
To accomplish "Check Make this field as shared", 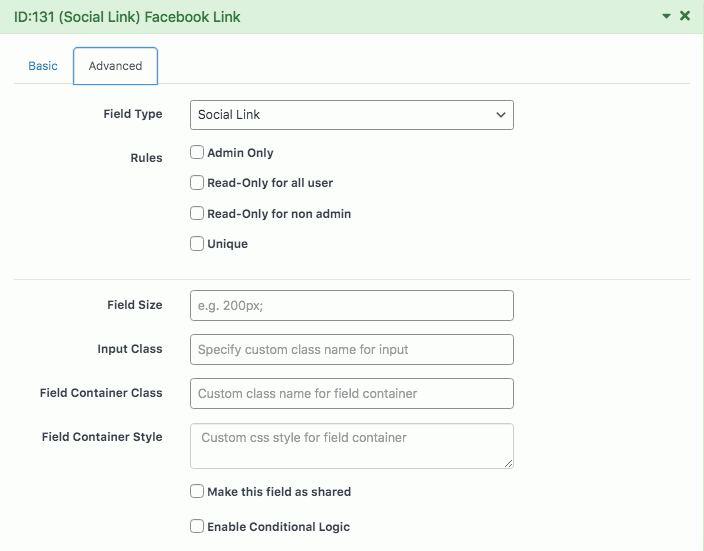I will 197,491.
